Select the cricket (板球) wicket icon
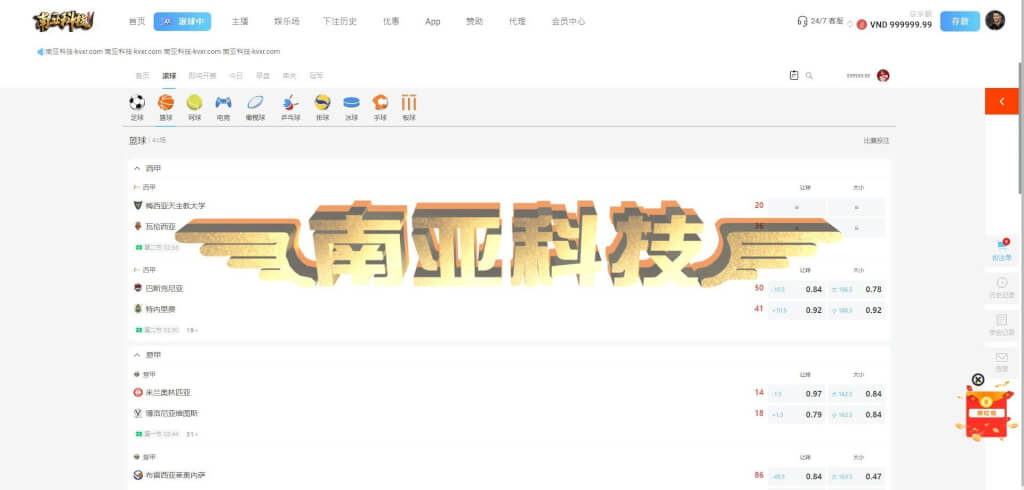Image resolution: width=1024 pixels, height=490 pixels. [x=409, y=103]
